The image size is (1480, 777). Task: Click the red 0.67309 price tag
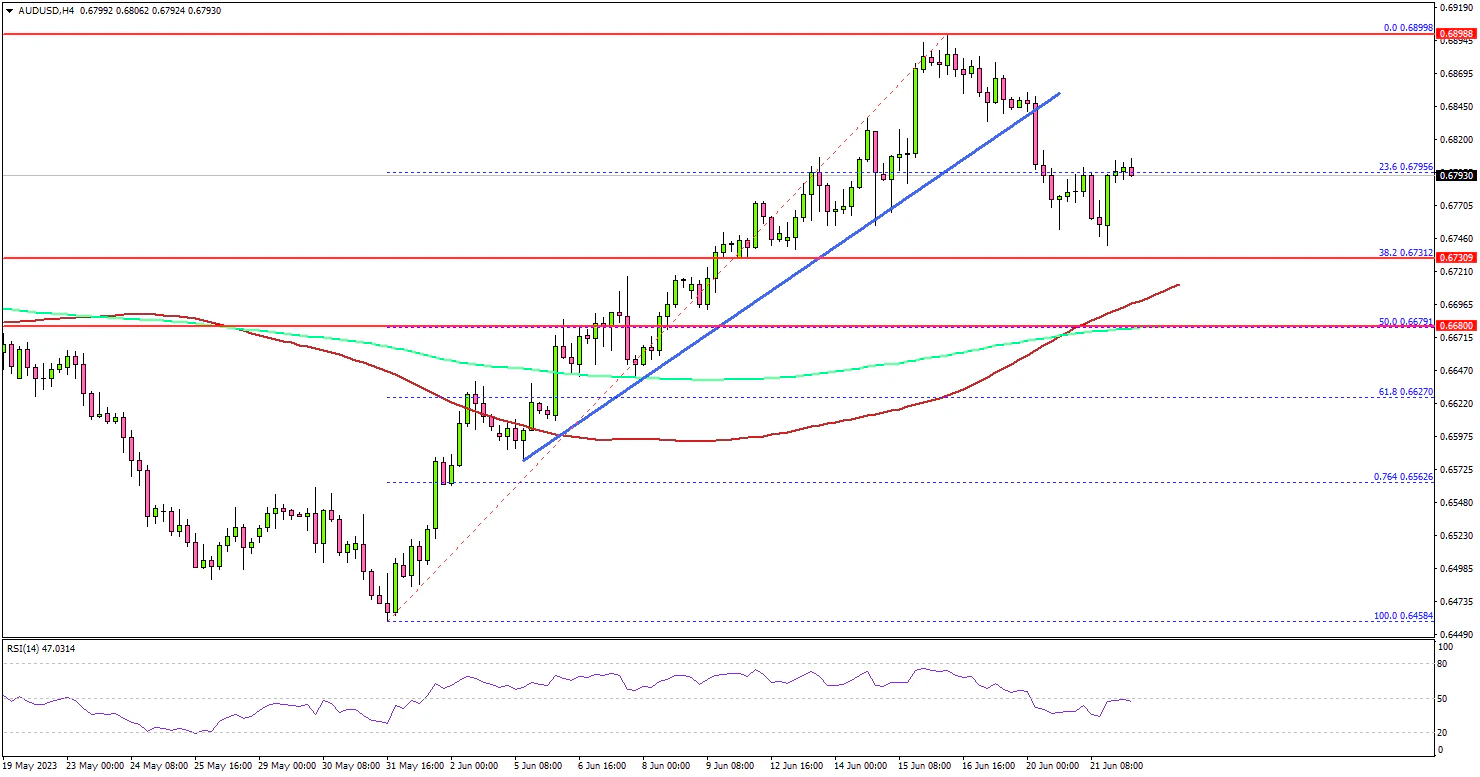pos(1453,258)
